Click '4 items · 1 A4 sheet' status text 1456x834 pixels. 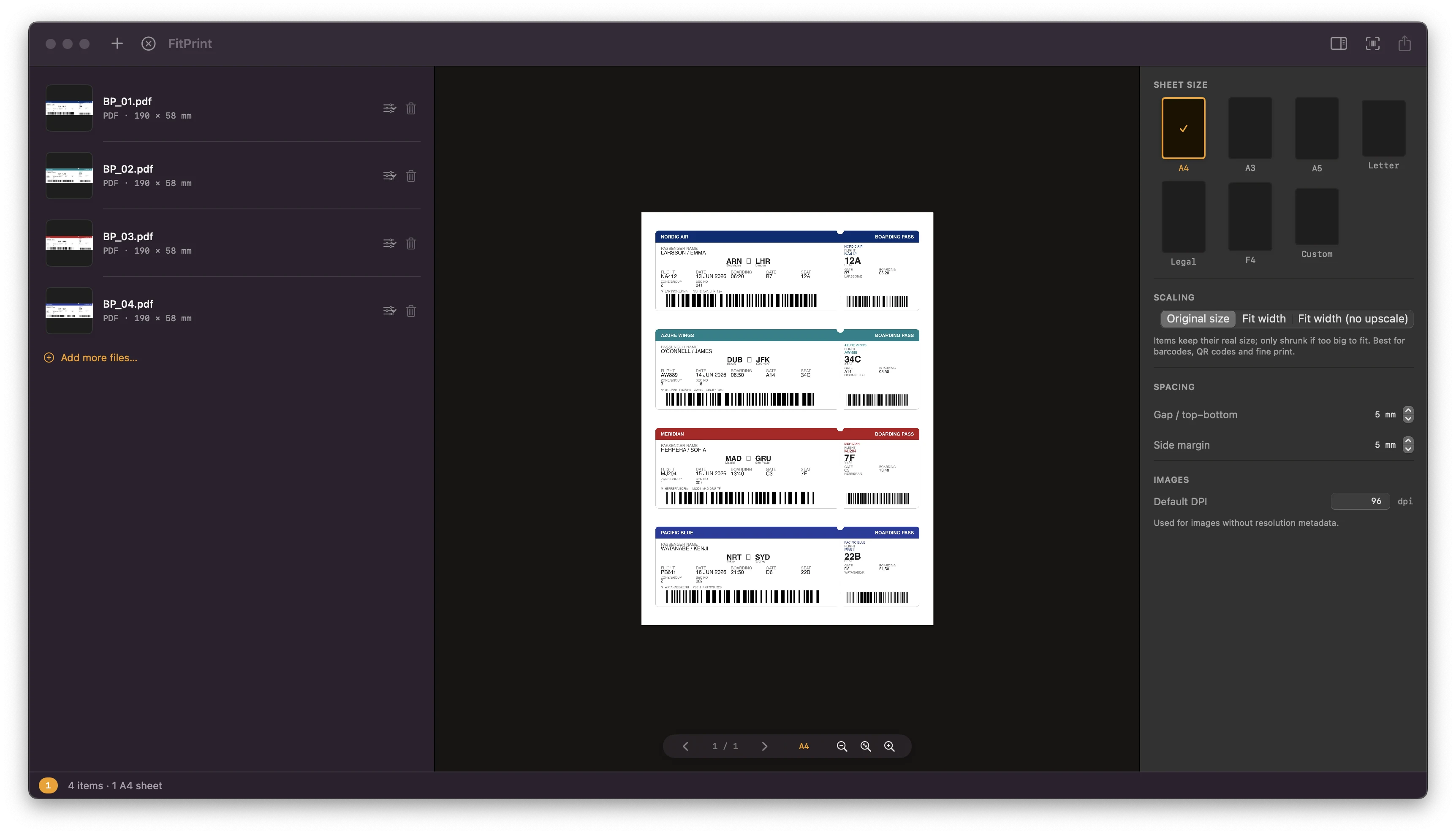pyautogui.click(x=115, y=786)
